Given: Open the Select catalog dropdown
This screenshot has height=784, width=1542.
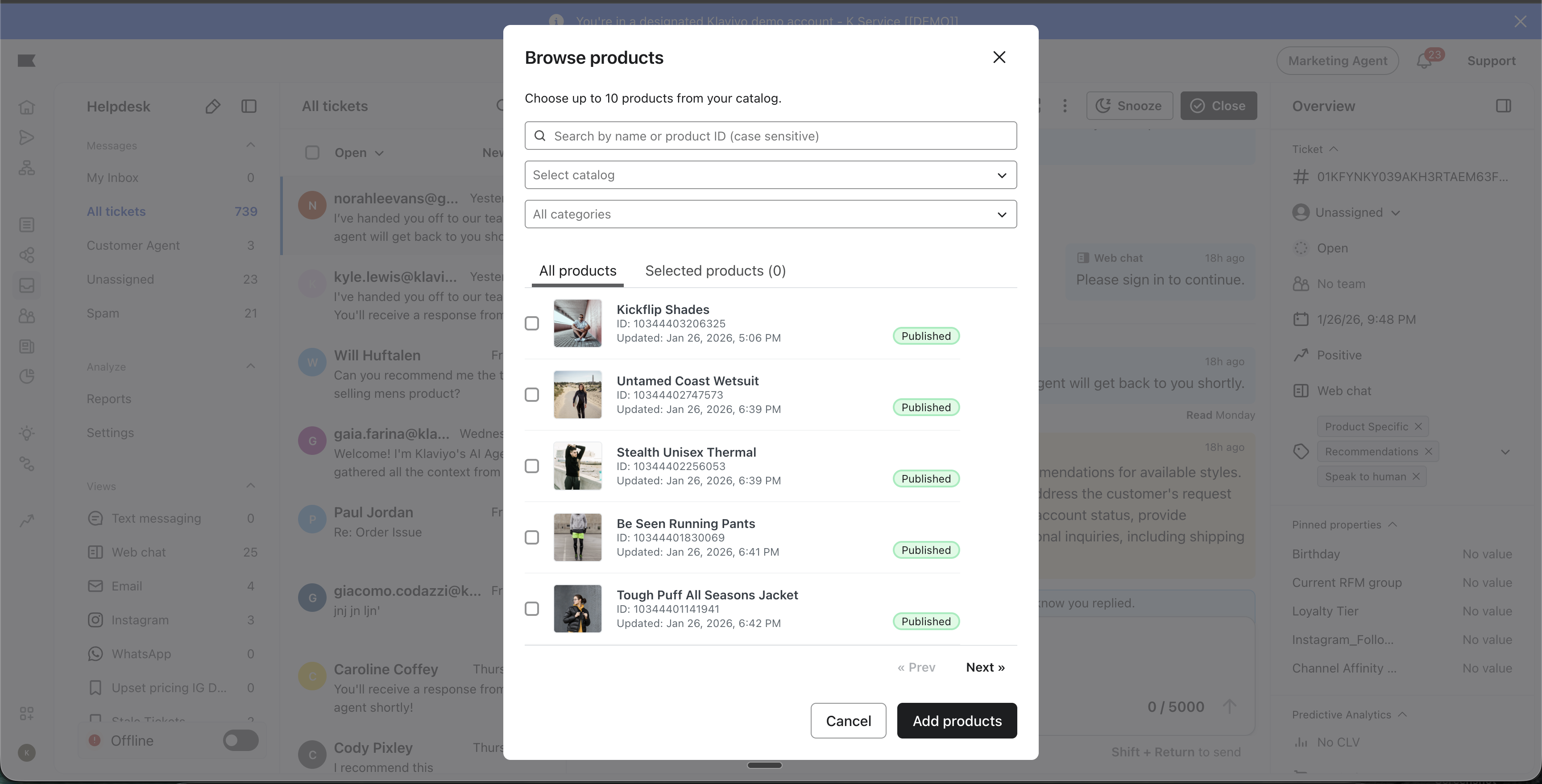Looking at the screenshot, I should (771, 175).
